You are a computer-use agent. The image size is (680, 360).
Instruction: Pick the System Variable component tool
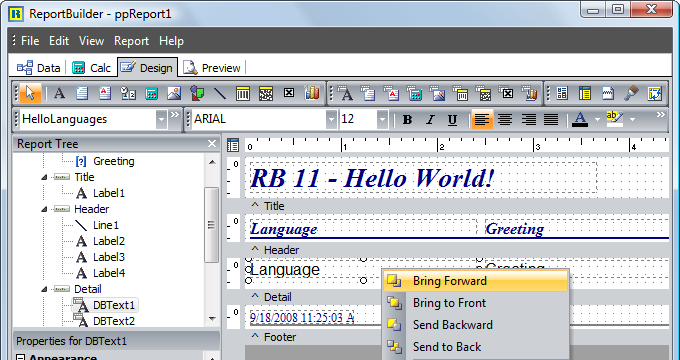128,93
